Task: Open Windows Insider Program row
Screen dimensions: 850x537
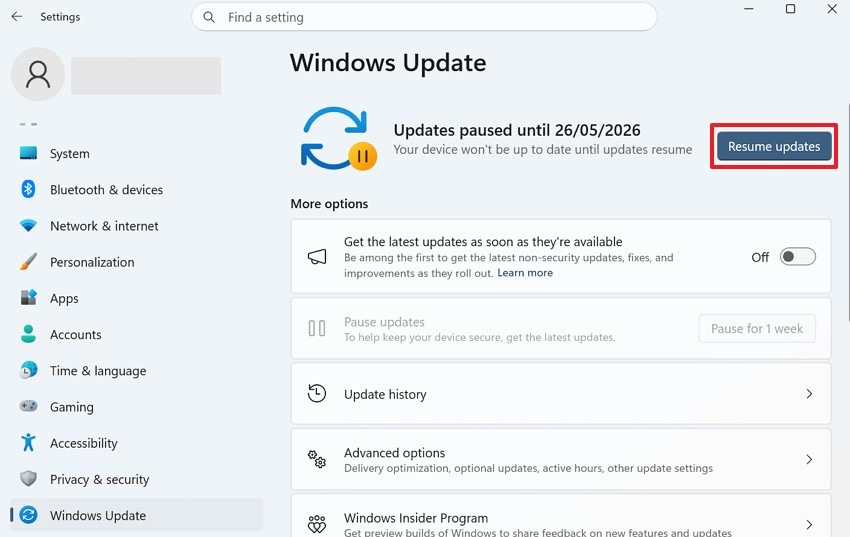Action: coord(561,515)
